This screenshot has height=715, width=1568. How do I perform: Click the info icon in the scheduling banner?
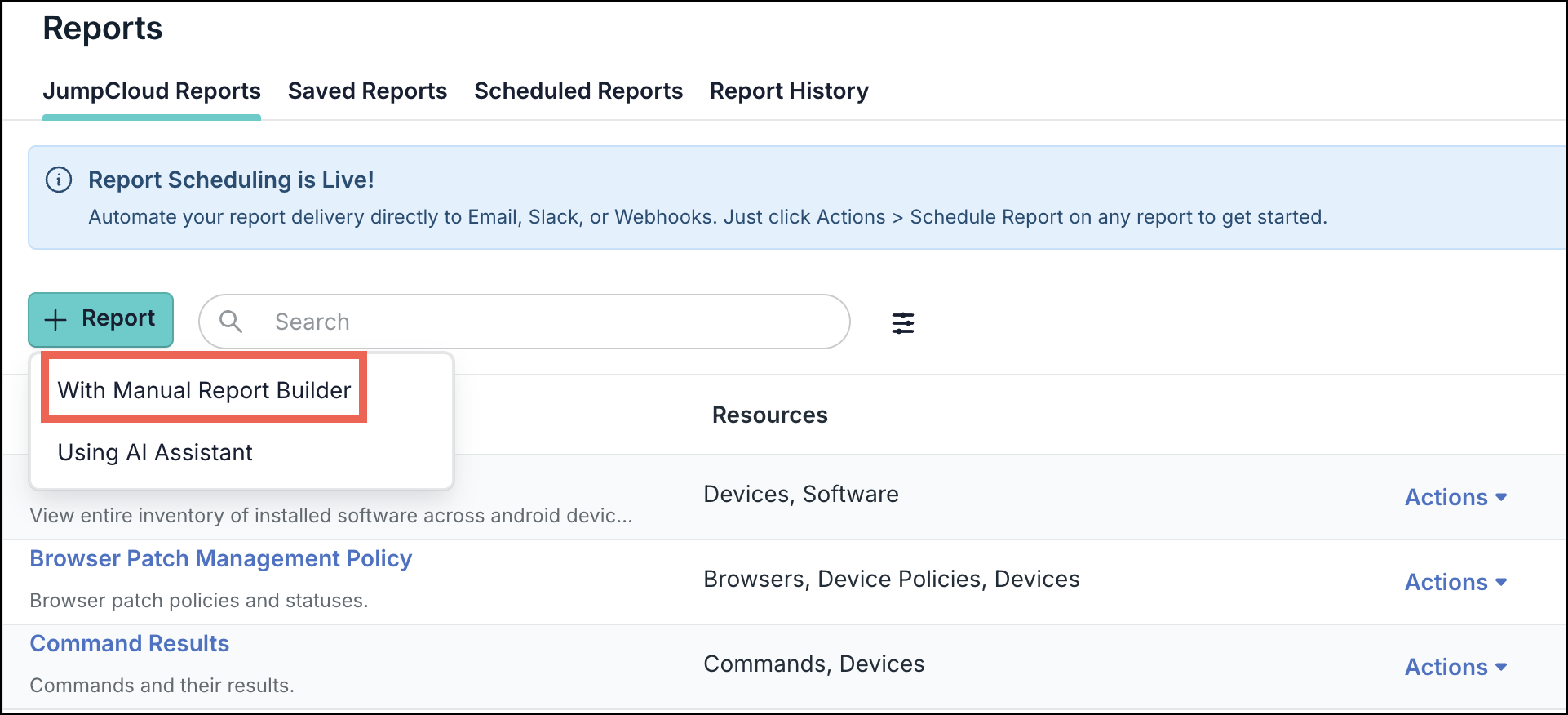(x=59, y=180)
